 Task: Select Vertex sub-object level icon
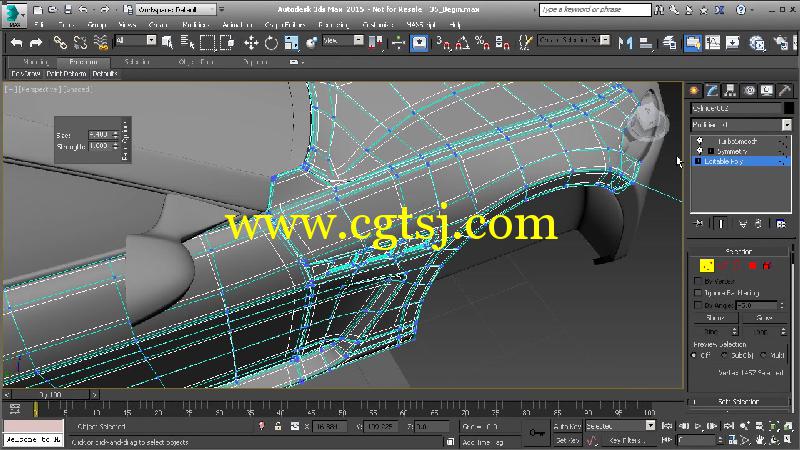tap(707, 265)
